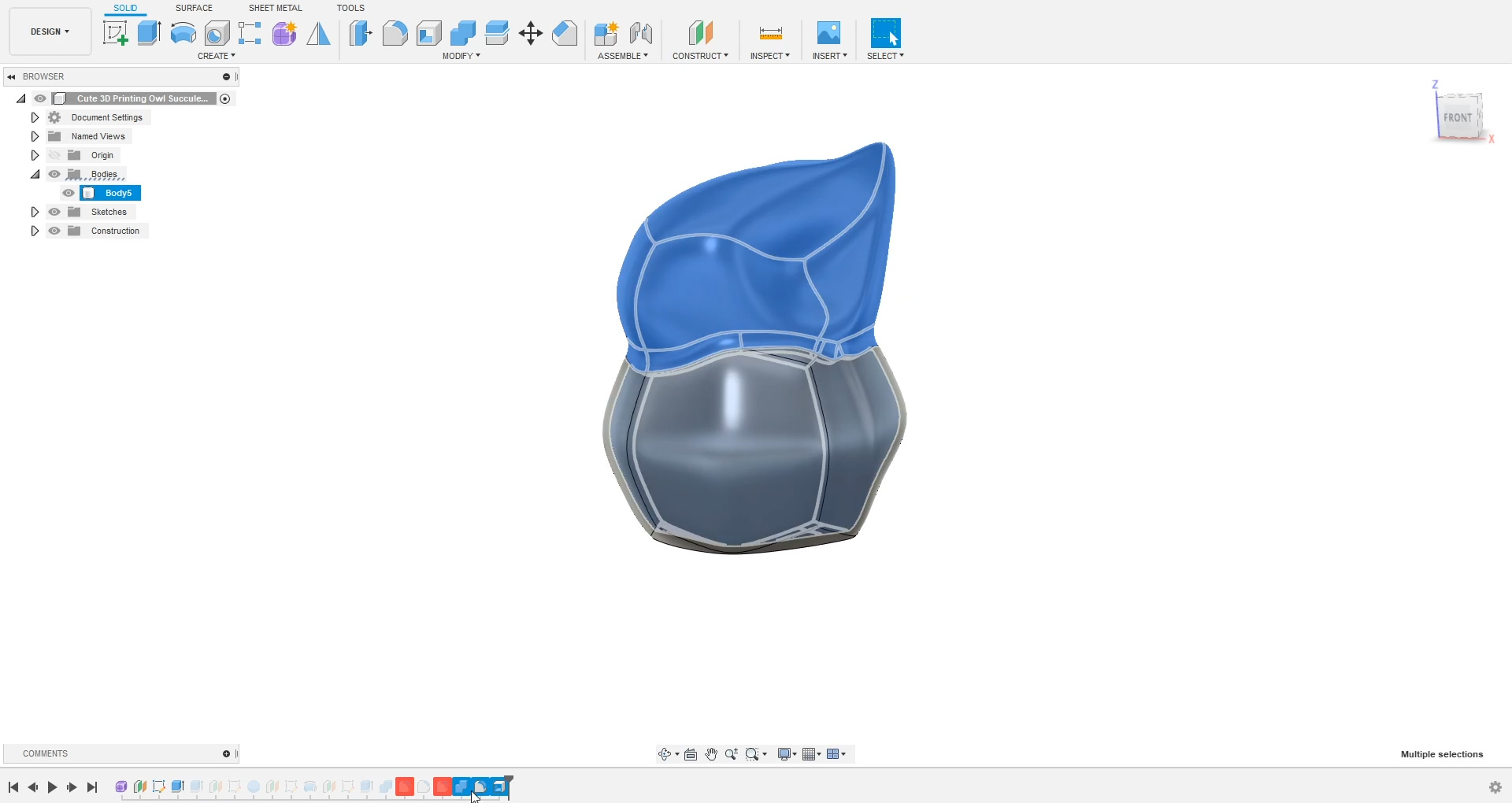
Task: Select the Create Sketch tool
Action: tap(115, 33)
